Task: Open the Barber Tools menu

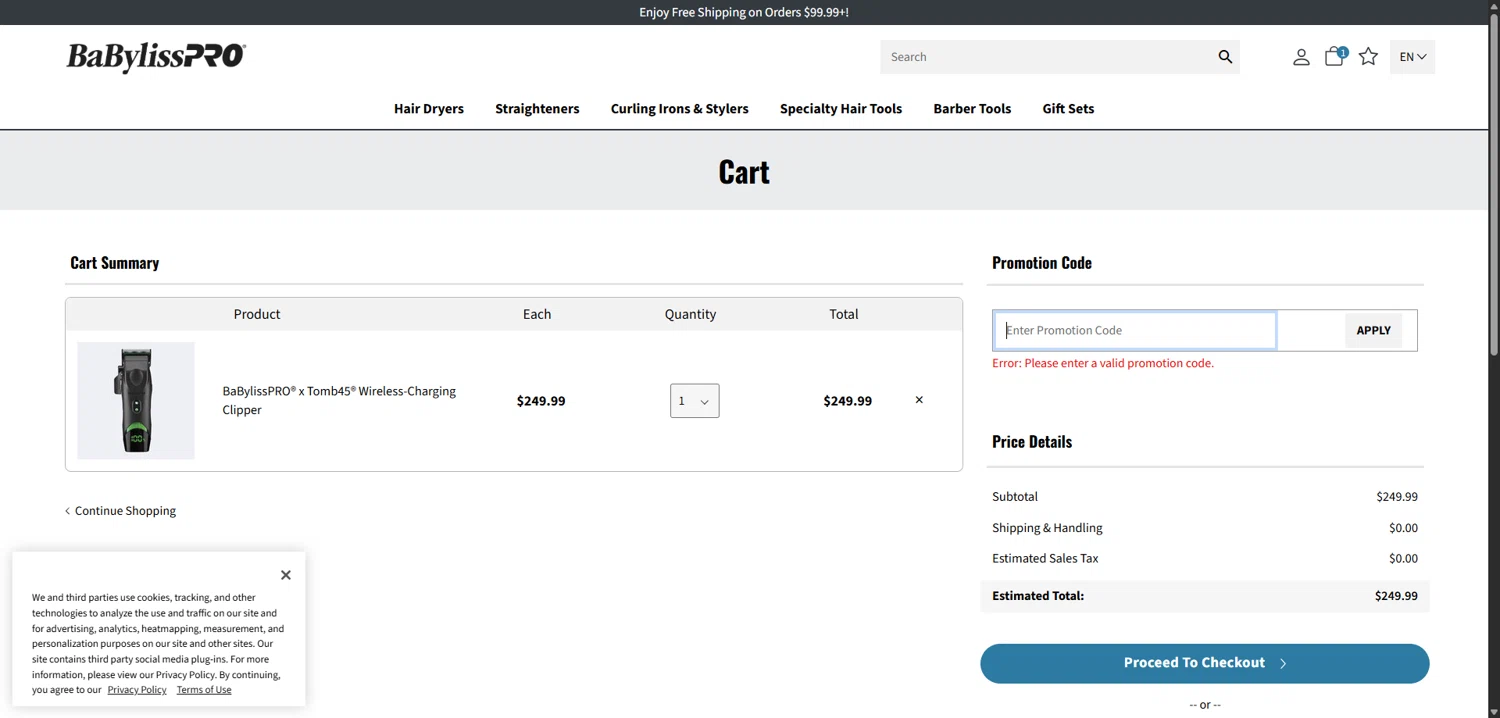Action: (x=972, y=109)
